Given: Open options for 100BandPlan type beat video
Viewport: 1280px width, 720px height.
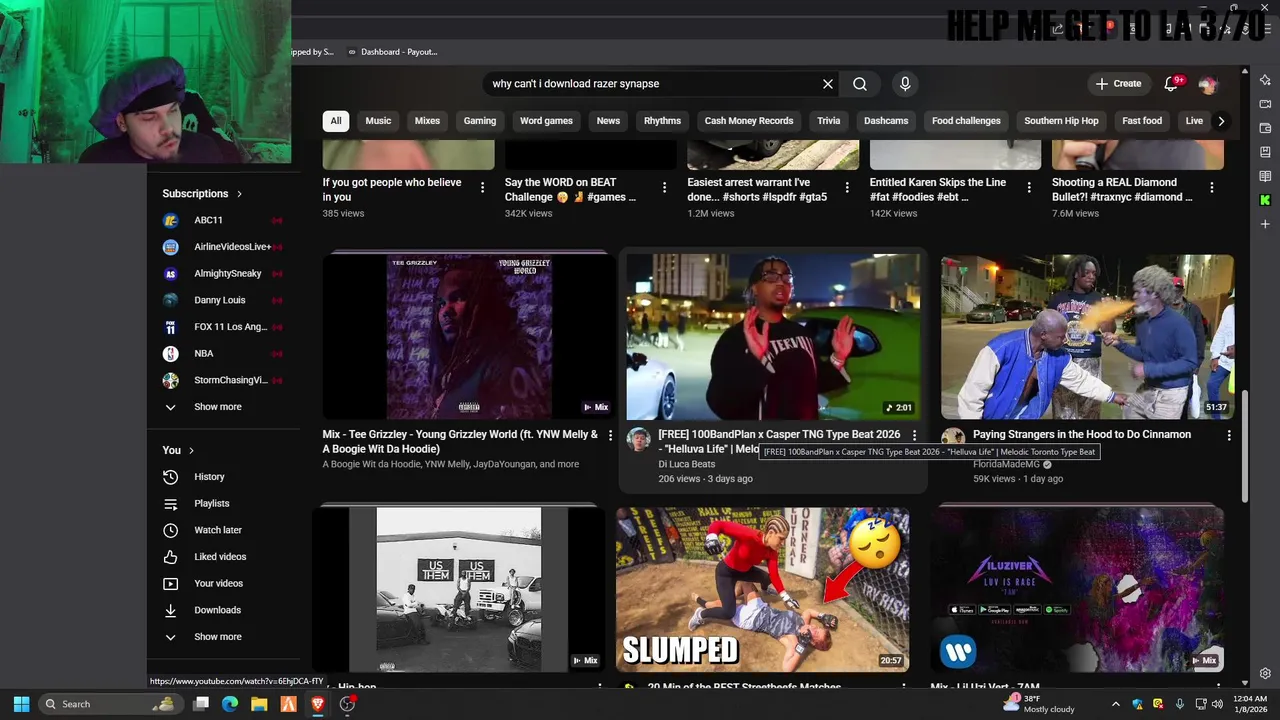Looking at the screenshot, I should (914, 436).
